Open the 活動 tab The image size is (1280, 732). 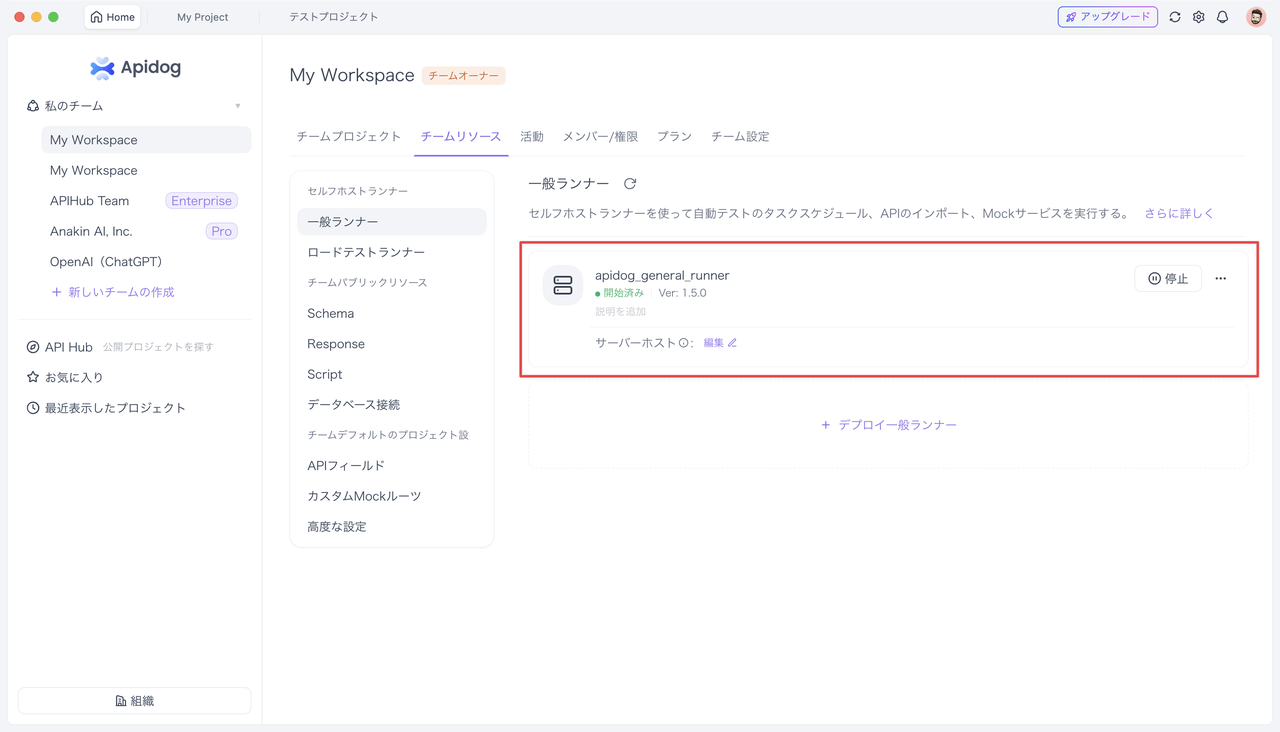[532, 136]
